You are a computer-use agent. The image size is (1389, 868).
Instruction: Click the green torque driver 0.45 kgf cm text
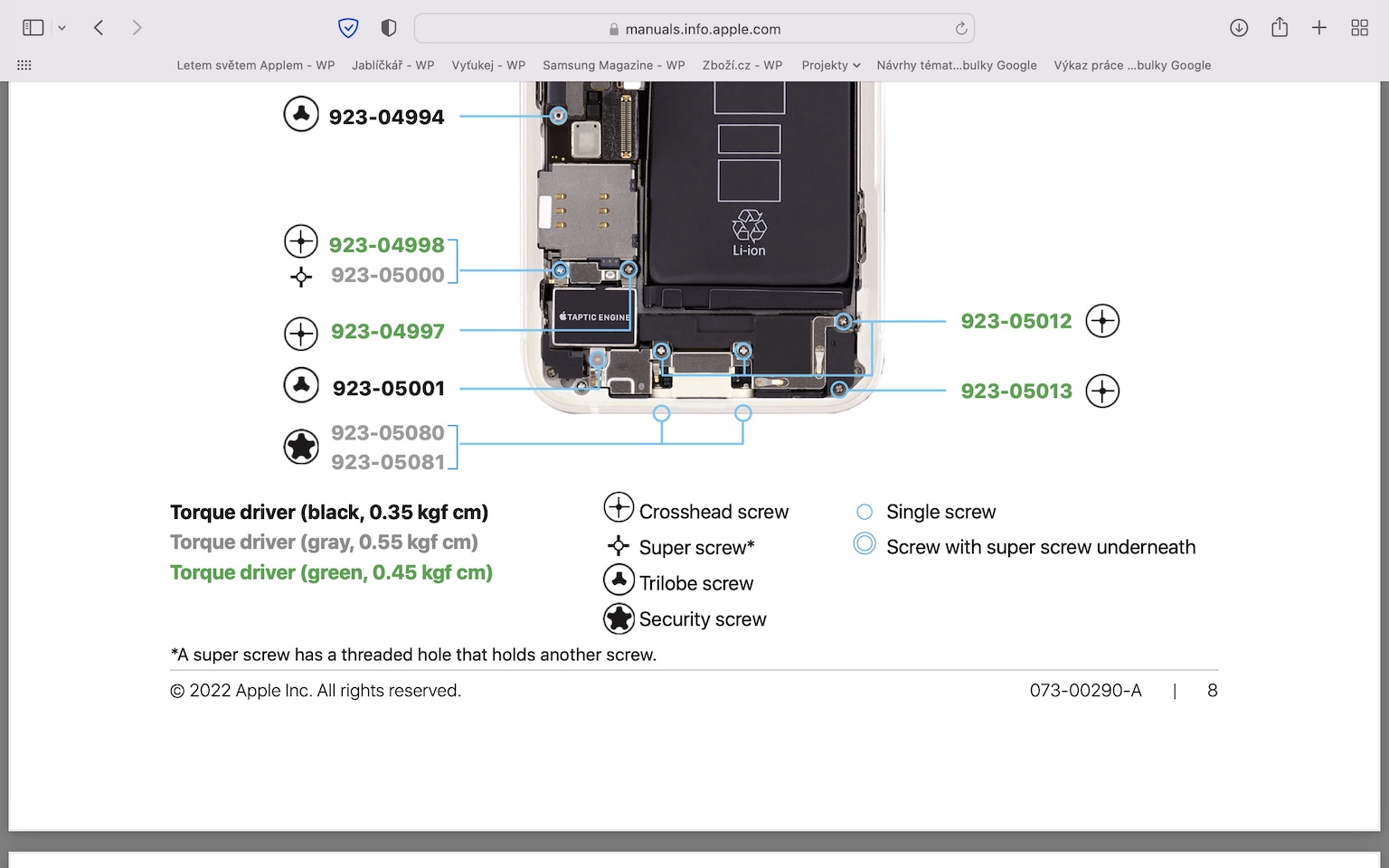click(331, 573)
